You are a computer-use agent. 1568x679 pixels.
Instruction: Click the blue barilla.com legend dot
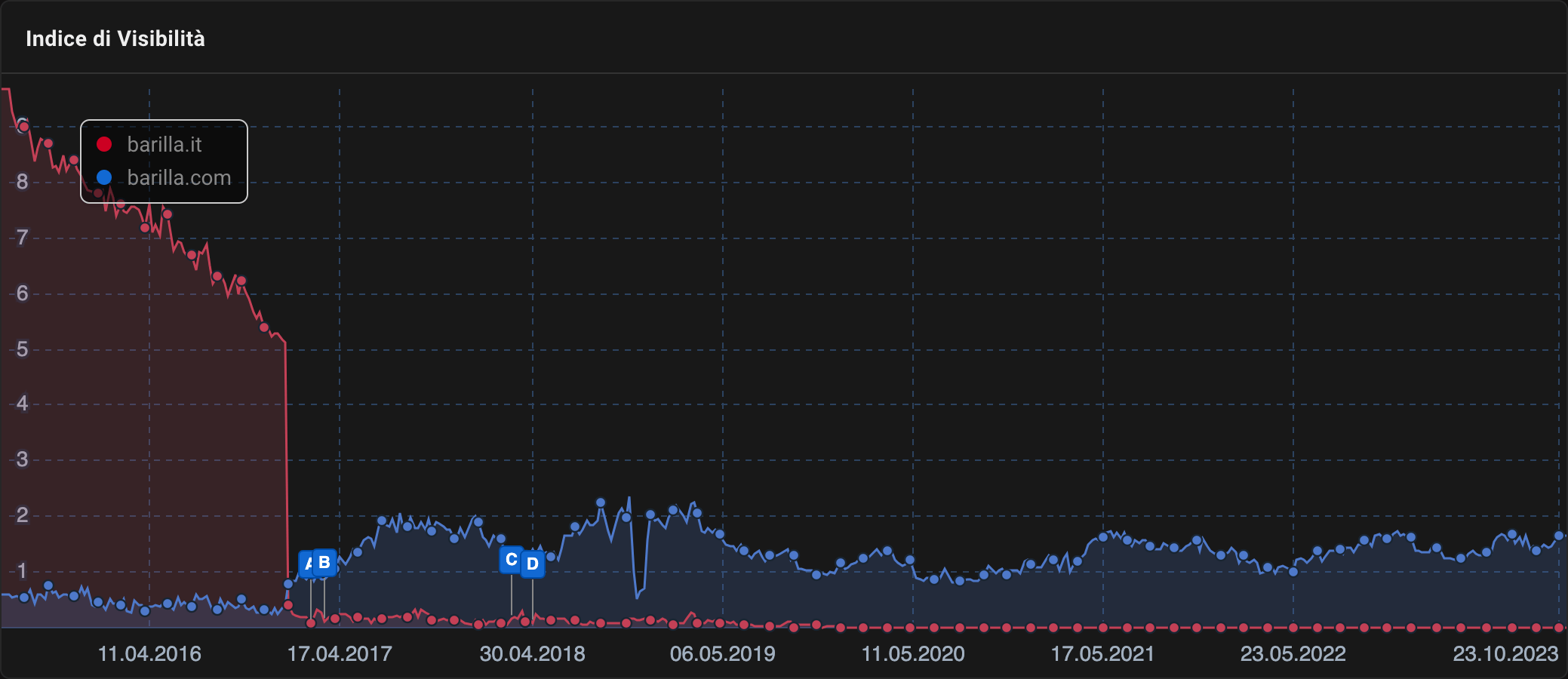coord(104,177)
